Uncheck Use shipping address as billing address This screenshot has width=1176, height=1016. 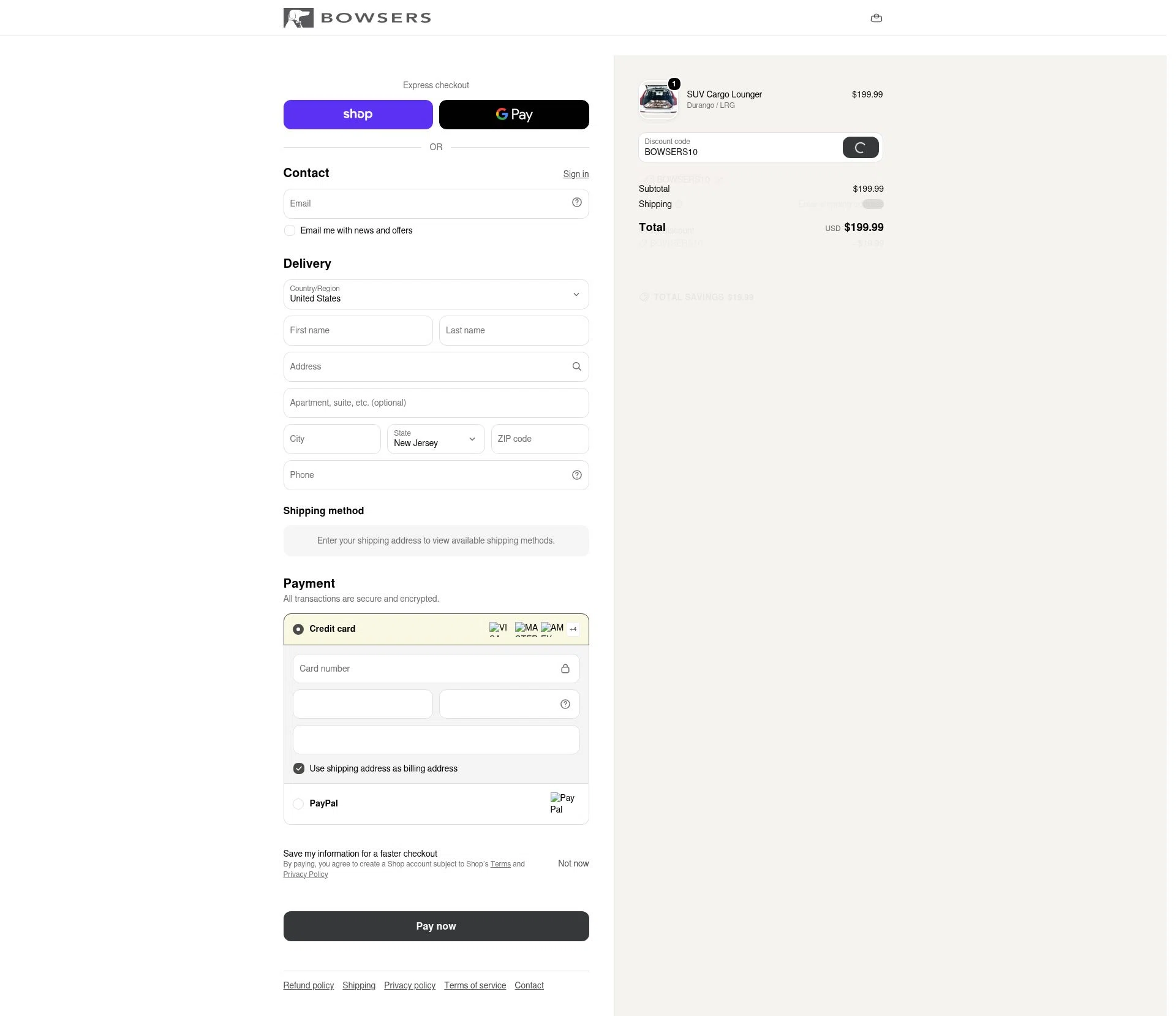pos(299,768)
